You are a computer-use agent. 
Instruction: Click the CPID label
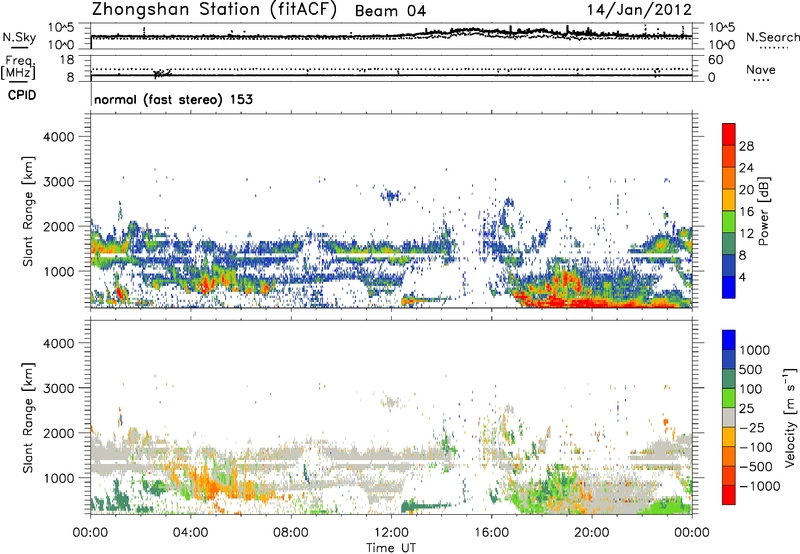tap(22, 95)
